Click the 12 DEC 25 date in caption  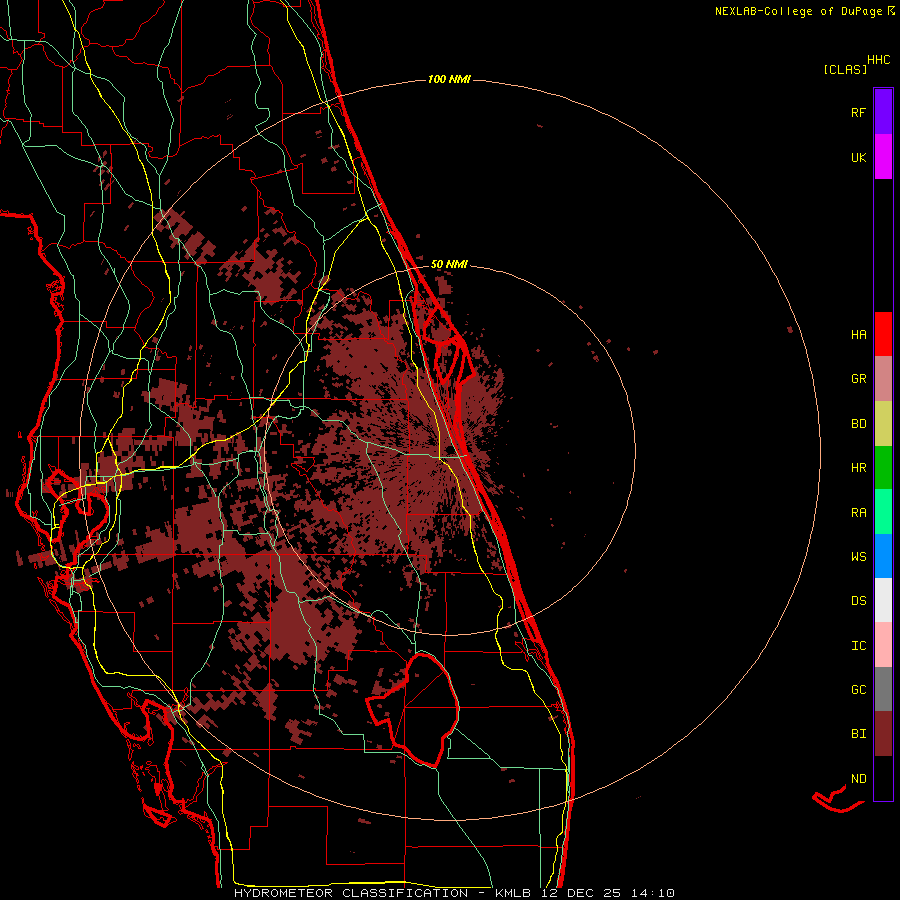click(x=583, y=893)
